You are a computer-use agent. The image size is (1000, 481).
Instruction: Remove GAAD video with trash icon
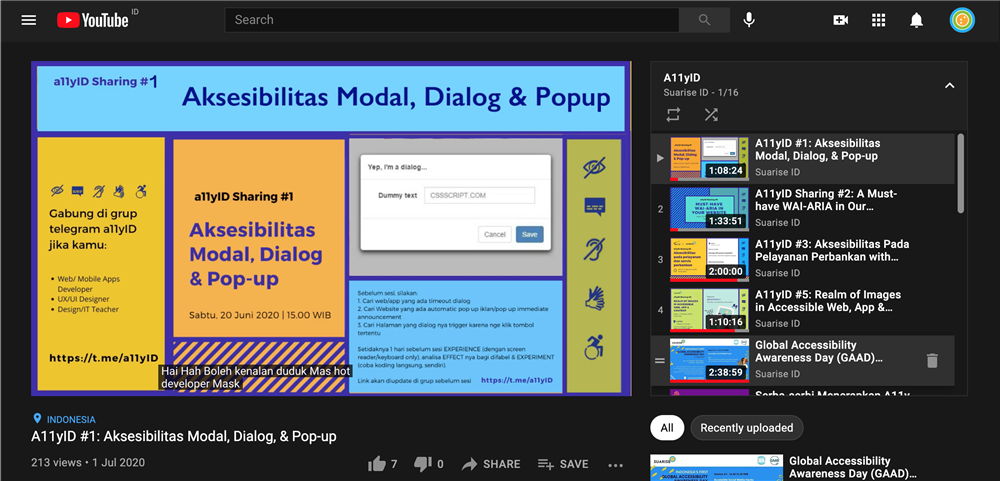pyautogui.click(x=932, y=361)
